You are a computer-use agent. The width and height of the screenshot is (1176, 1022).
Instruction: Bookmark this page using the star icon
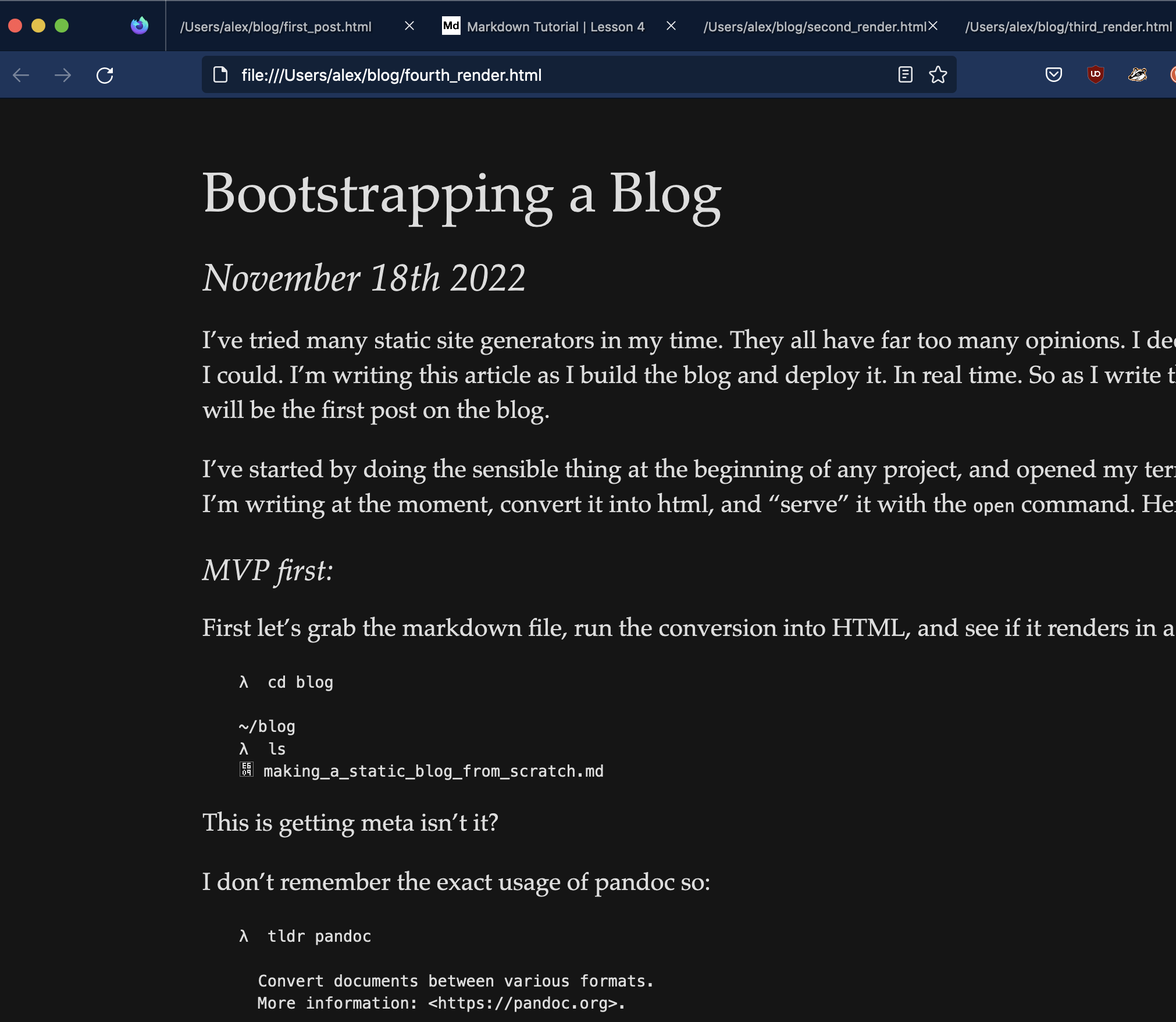938,74
